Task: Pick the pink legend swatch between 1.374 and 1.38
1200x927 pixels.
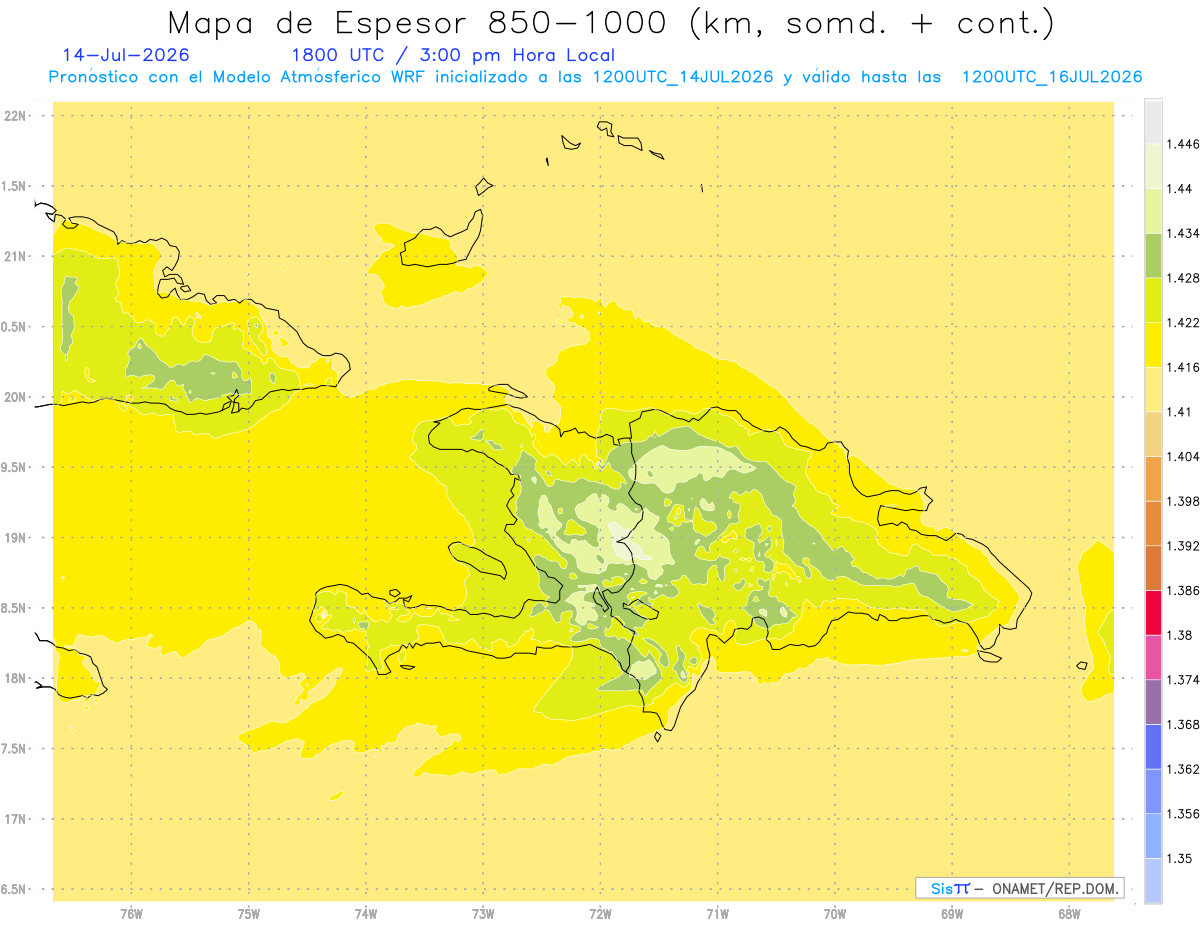Action: (x=1153, y=658)
